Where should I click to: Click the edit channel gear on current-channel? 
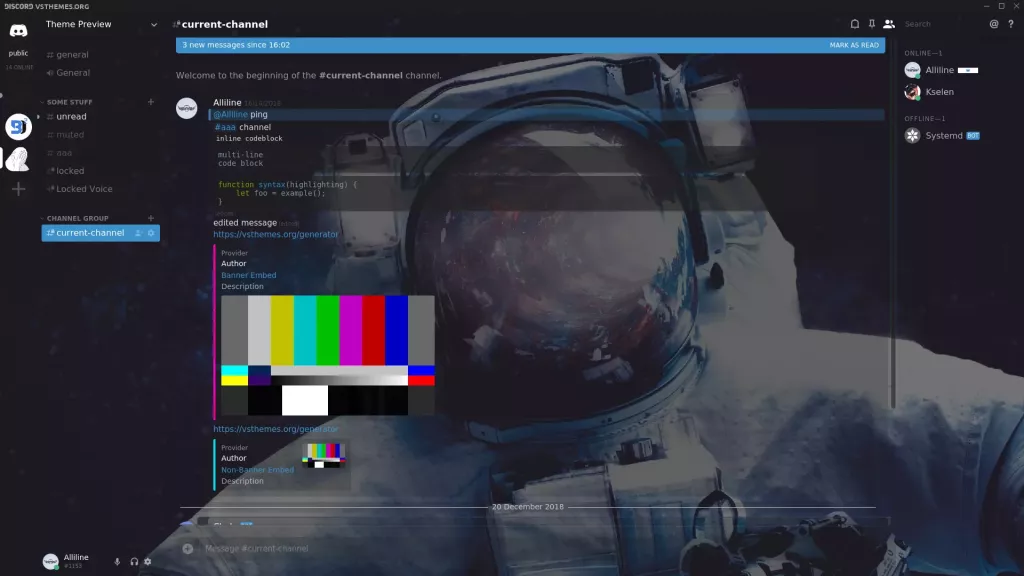(152, 232)
